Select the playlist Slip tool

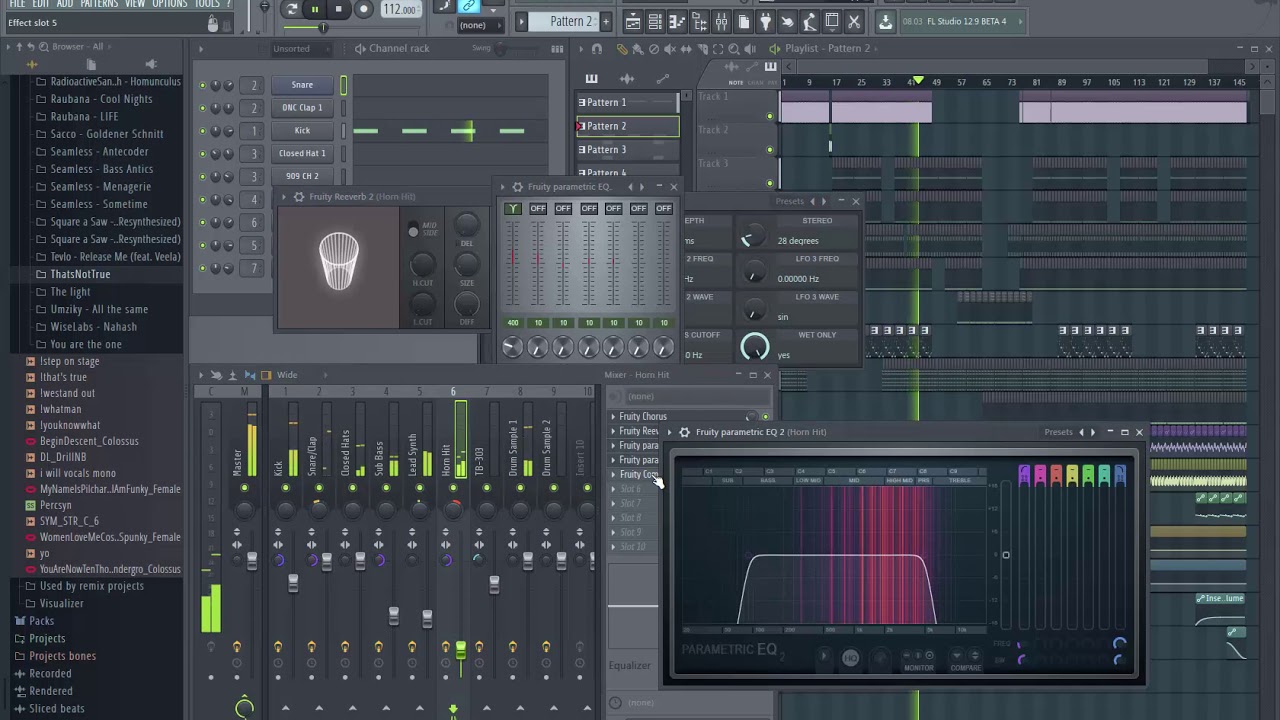click(x=686, y=48)
